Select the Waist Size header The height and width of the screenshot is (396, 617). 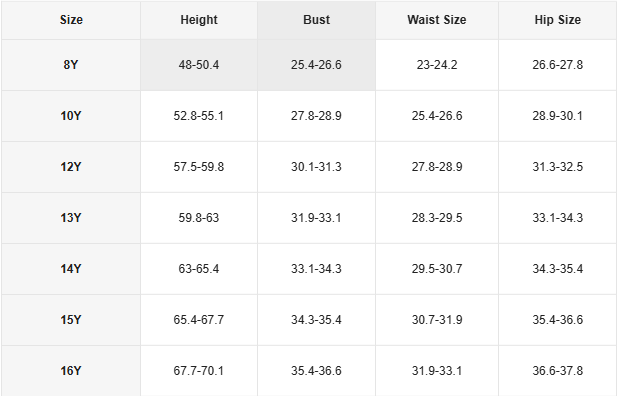point(437,20)
